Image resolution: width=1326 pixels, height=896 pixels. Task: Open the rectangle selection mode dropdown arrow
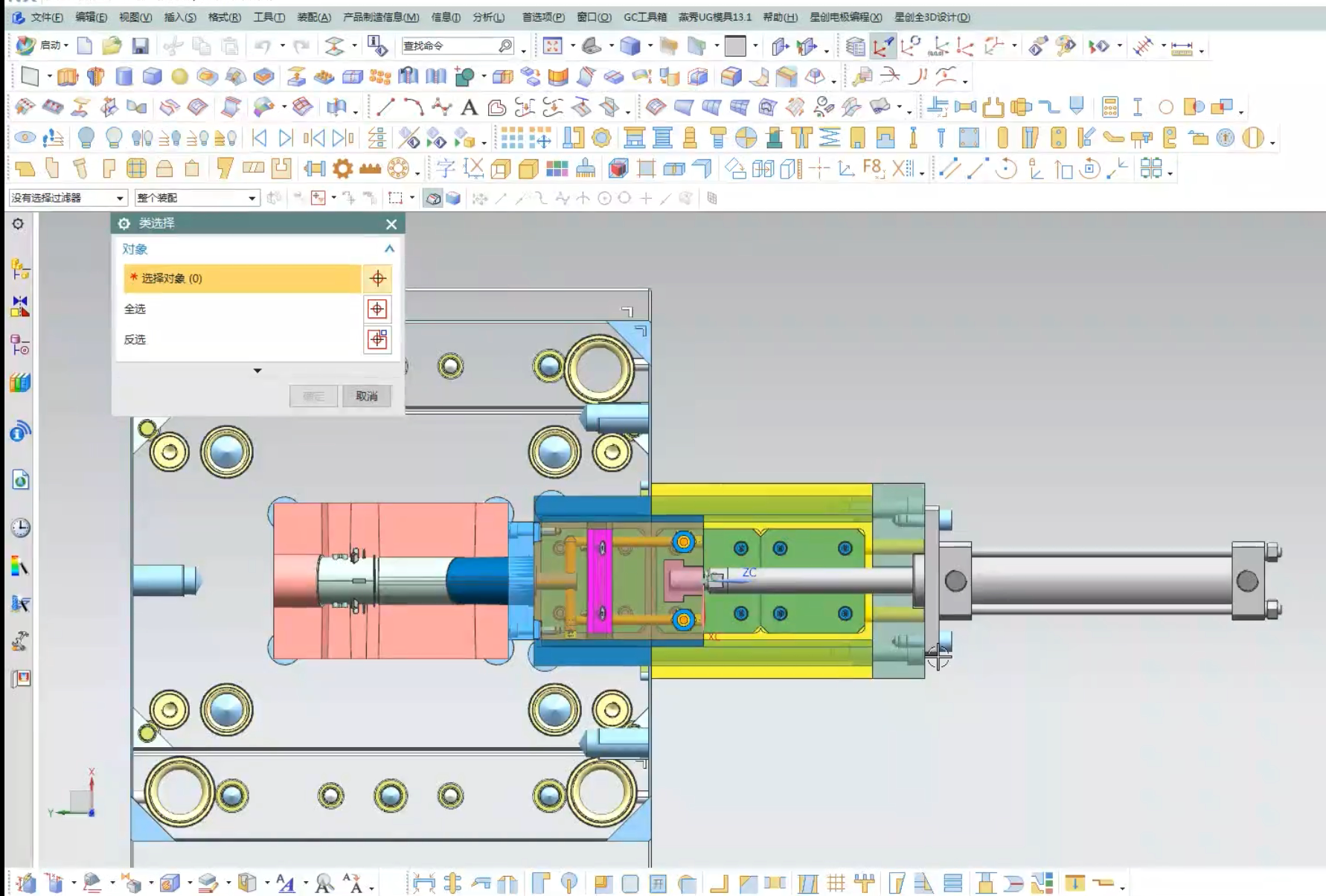(412, 198)
